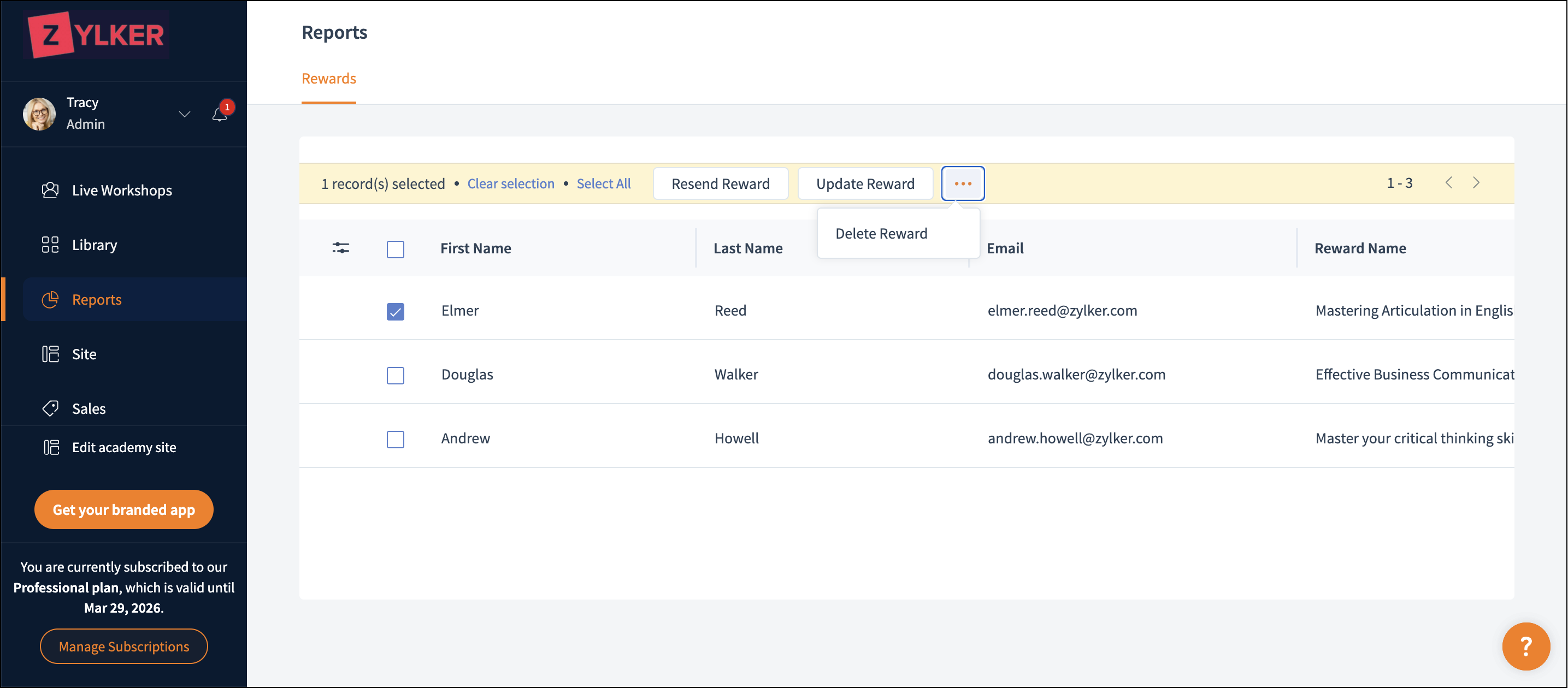Open column settings filter icon

(x=340, y=247)
